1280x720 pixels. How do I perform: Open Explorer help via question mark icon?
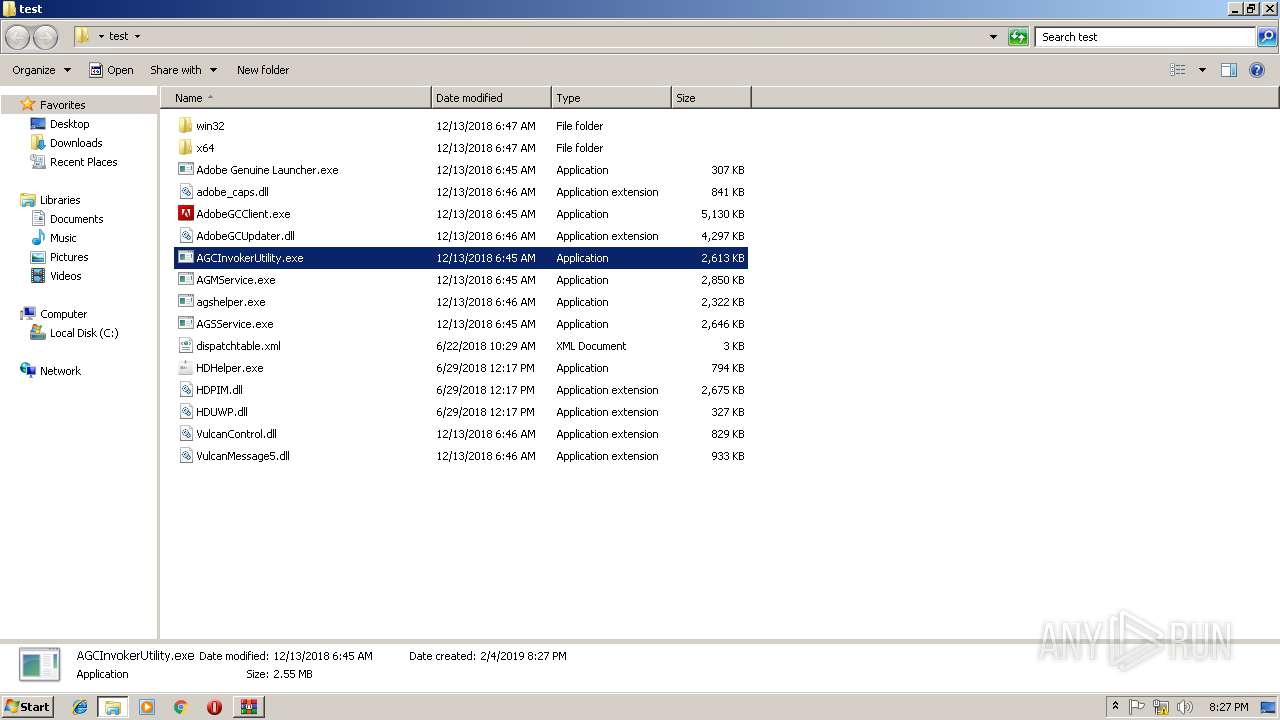point(1257,70)
